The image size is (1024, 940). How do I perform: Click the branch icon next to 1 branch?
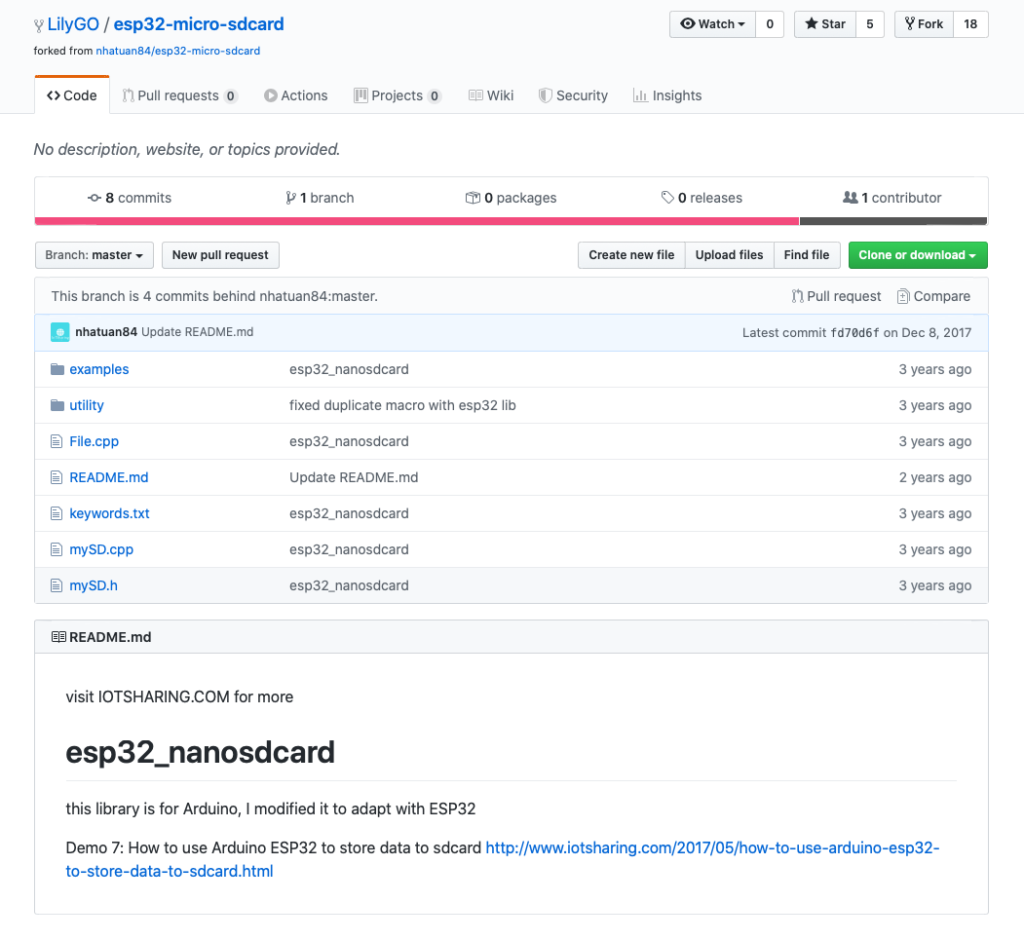coord(291,198)
